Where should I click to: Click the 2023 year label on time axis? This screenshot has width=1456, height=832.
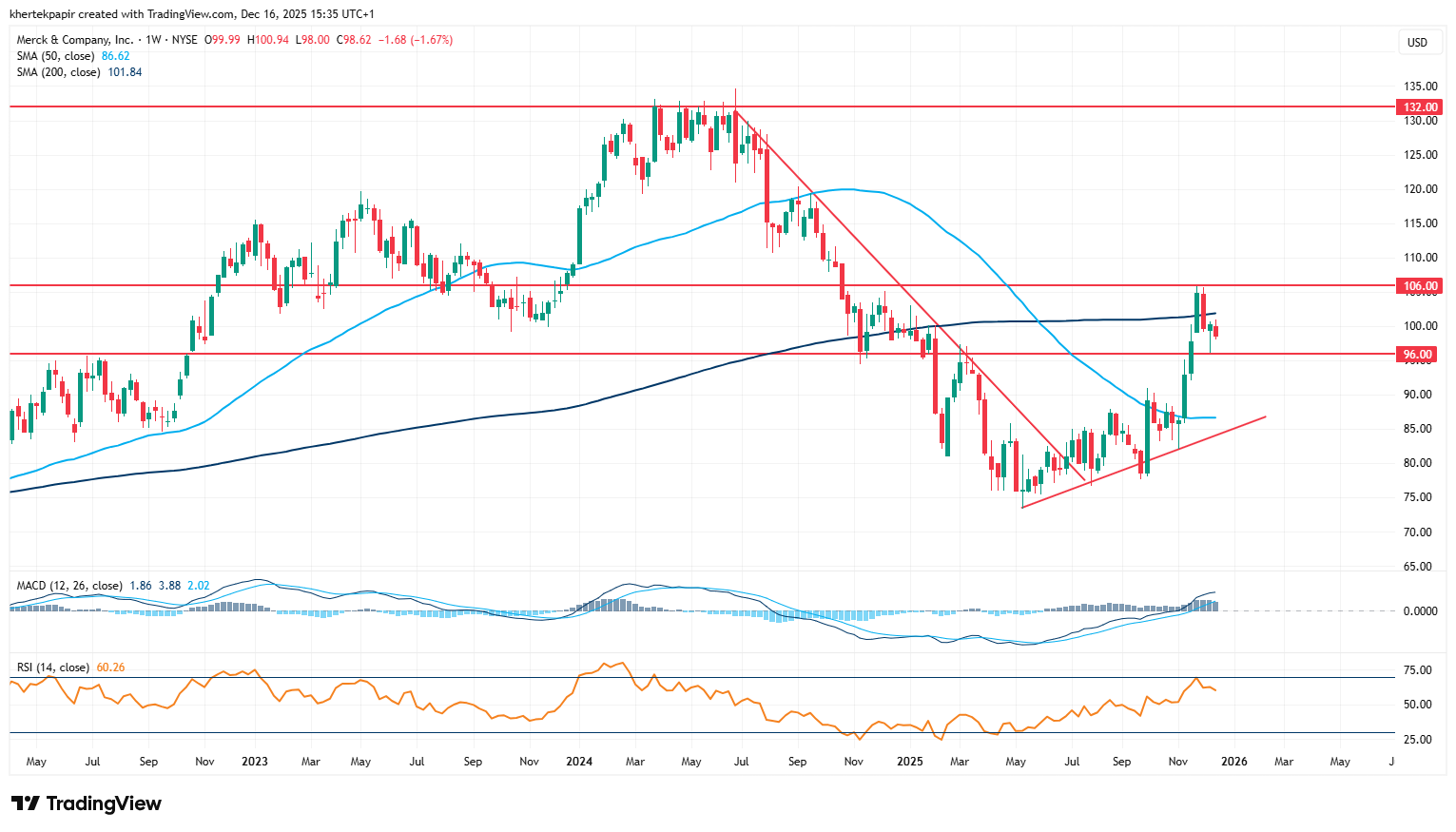254,762
